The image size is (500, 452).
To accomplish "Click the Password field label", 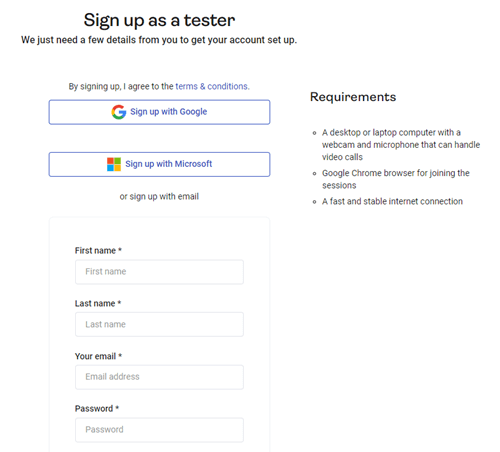I will 97,409.
